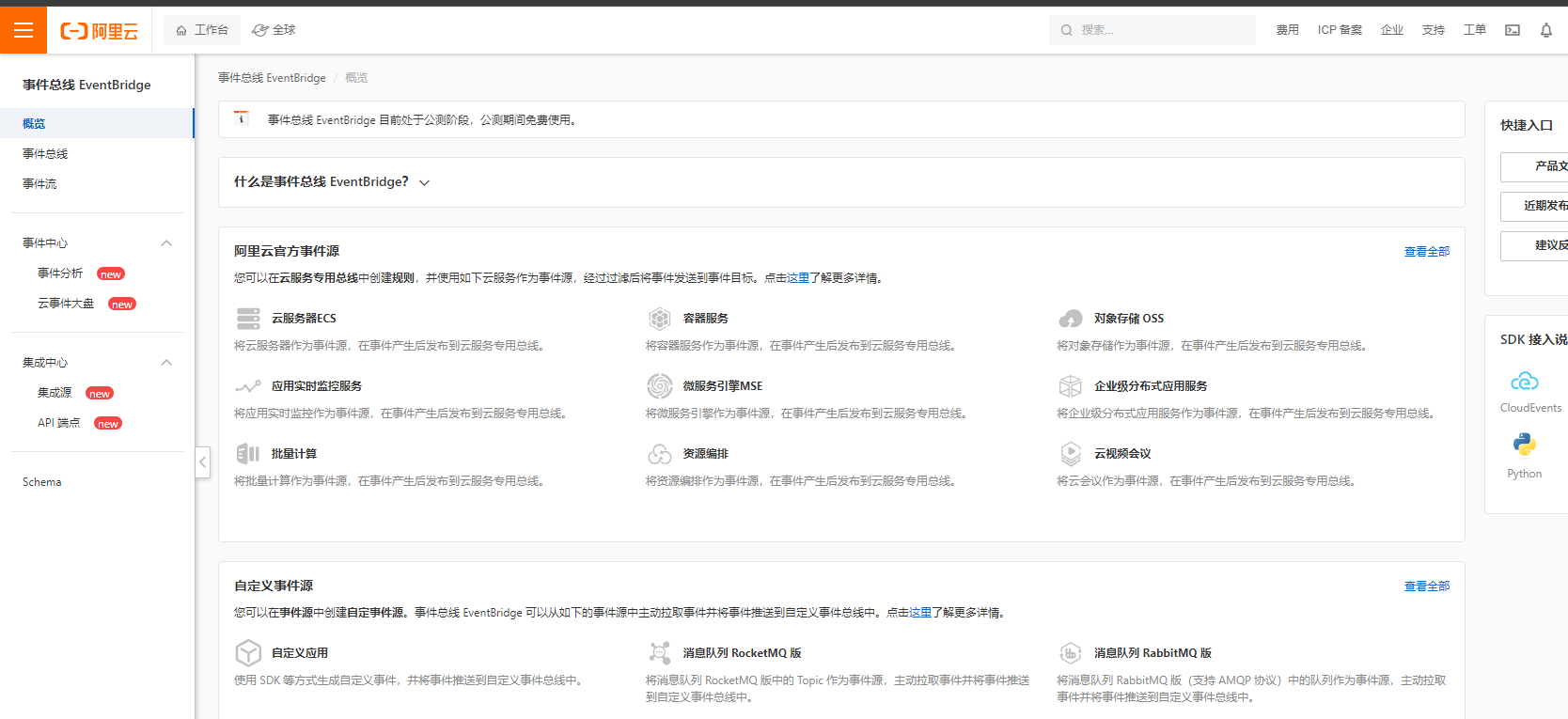Click 这里 link in 自定义事件源 description
Viewport: 1568px width, 719px height.
tap(920, 613)
